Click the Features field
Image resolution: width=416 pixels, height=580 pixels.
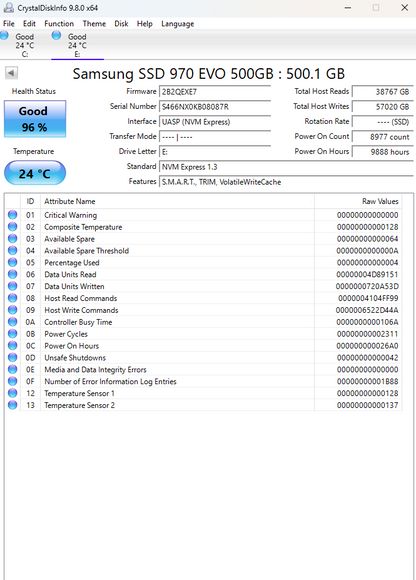point(286,182)
